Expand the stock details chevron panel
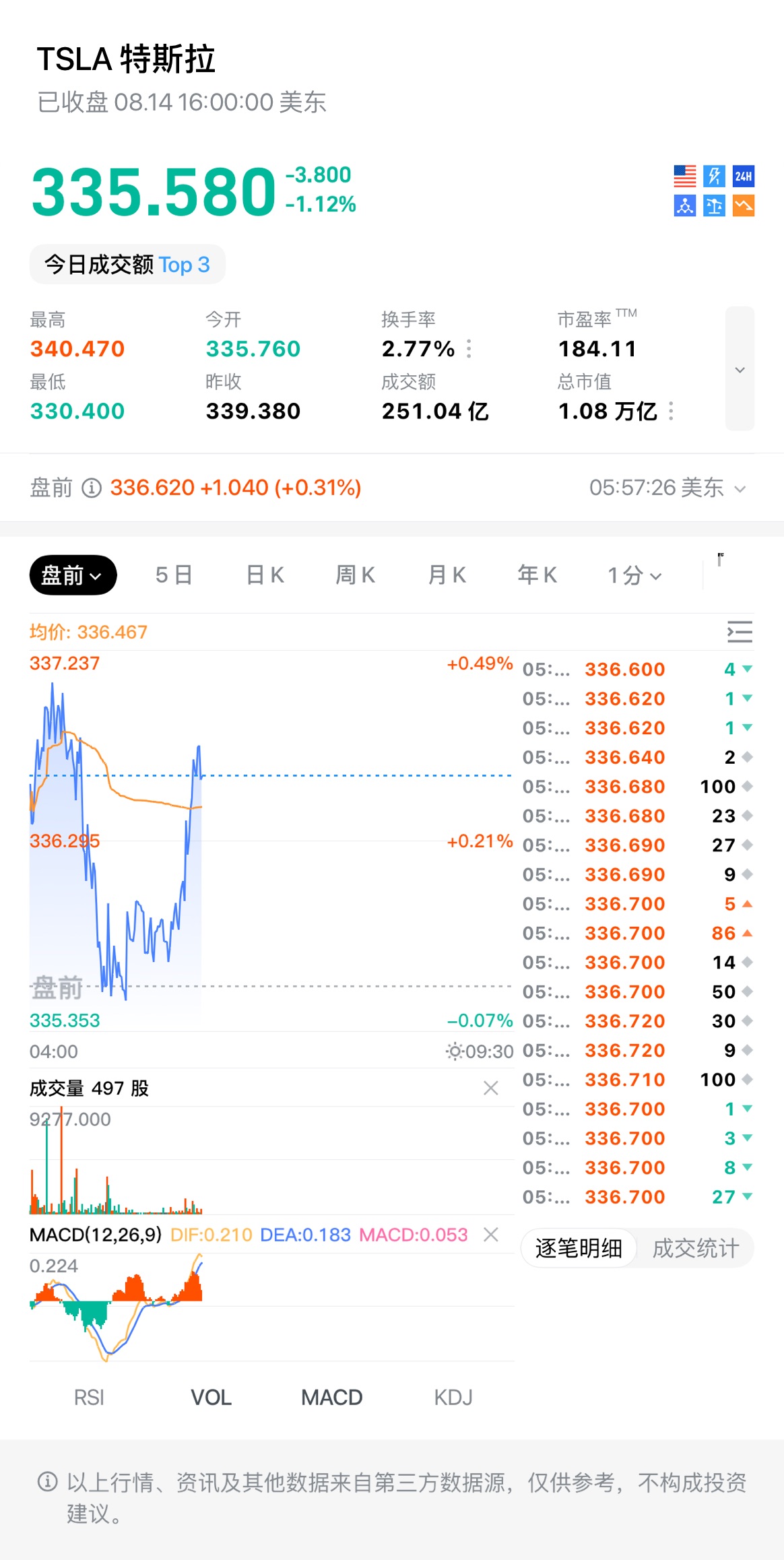 click(740, 369)
